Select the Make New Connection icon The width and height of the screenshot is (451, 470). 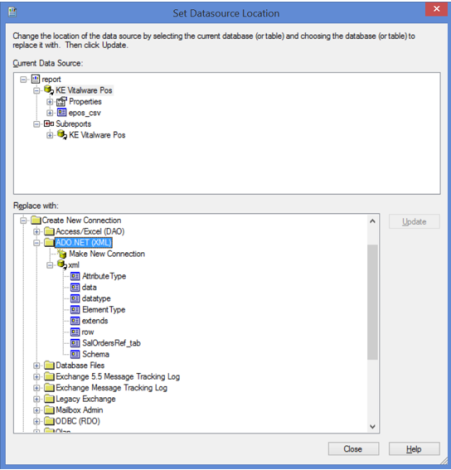(62, 254)
